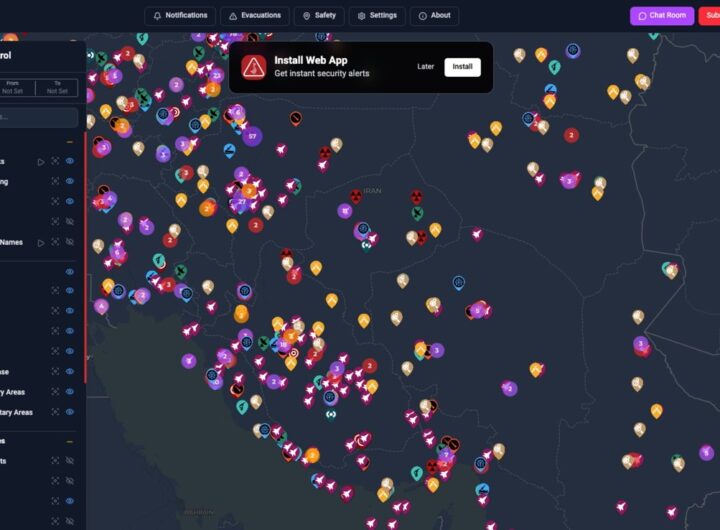Click the chat bubble icon in Chat Room
Screen dimensions: 720x530
(642, 16)
